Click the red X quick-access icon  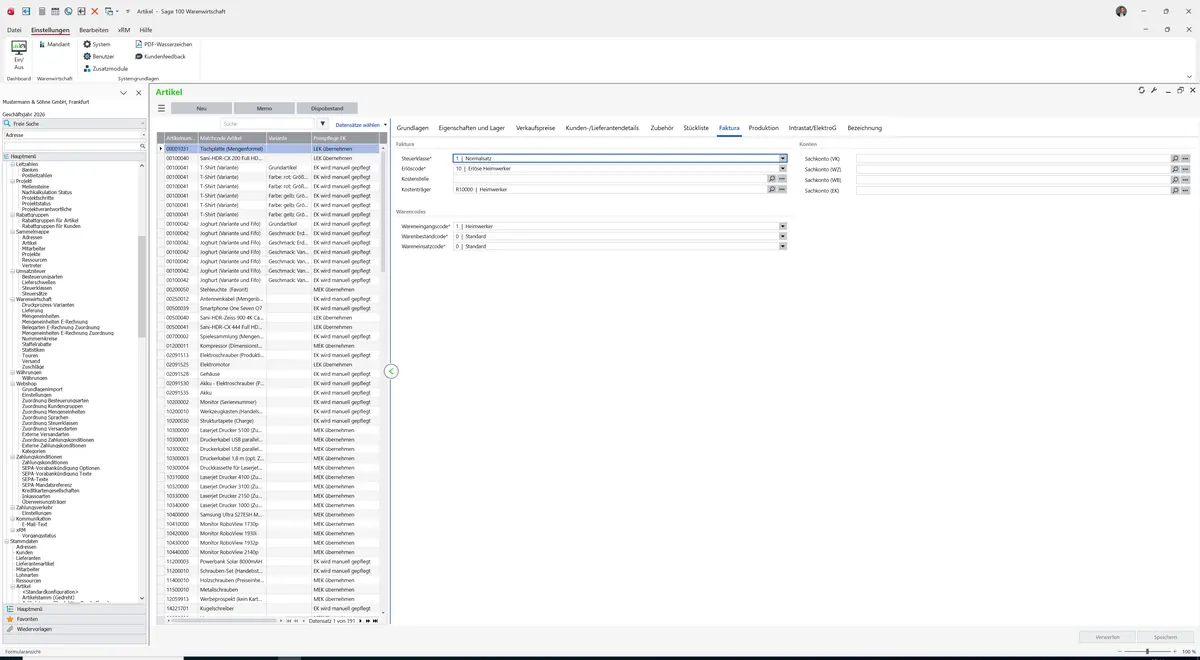95,11
